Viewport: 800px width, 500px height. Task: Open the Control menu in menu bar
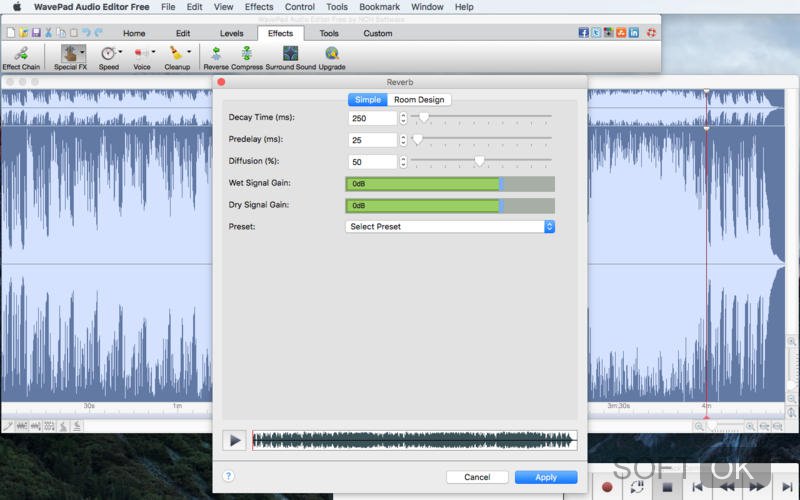pyautogui.click(x=299, y=7)
